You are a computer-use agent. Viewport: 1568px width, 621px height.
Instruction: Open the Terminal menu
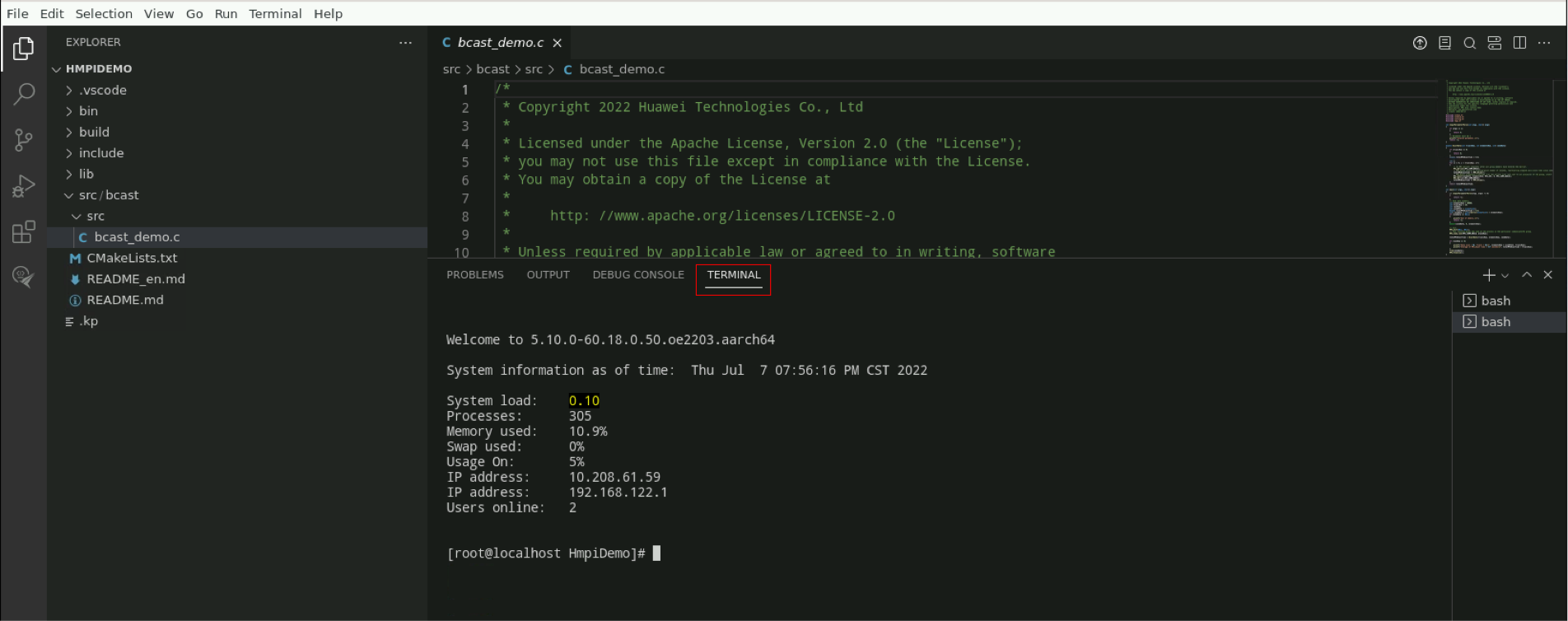pos(275,13)
